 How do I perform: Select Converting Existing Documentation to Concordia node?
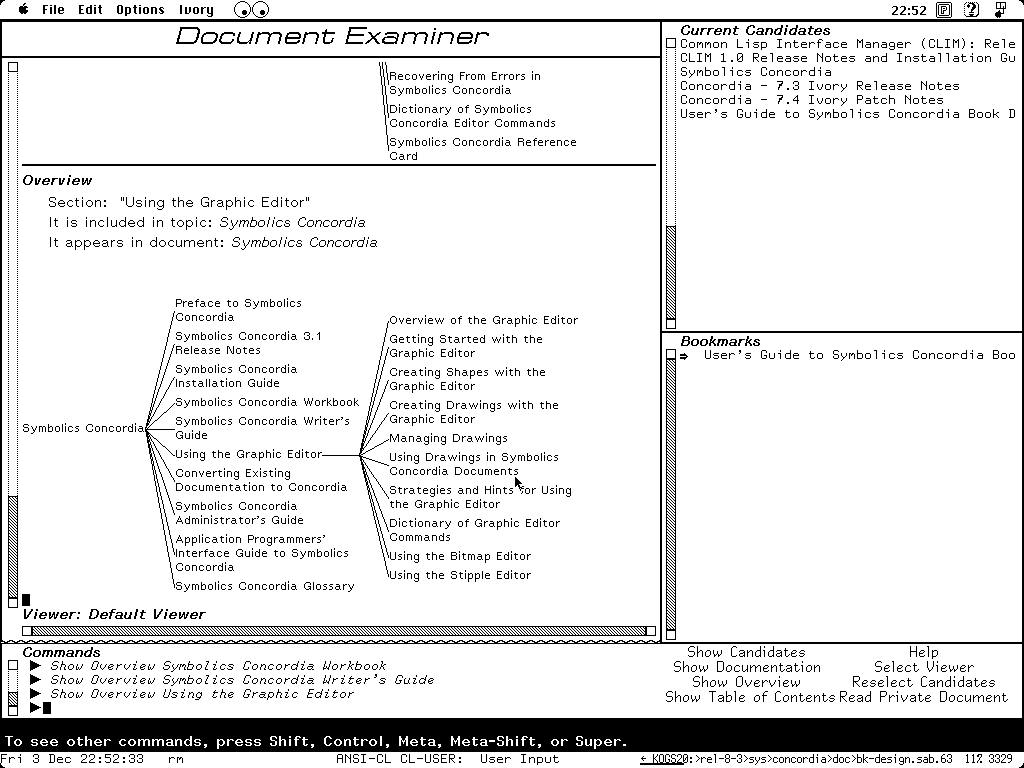click(x=261, y=480)
